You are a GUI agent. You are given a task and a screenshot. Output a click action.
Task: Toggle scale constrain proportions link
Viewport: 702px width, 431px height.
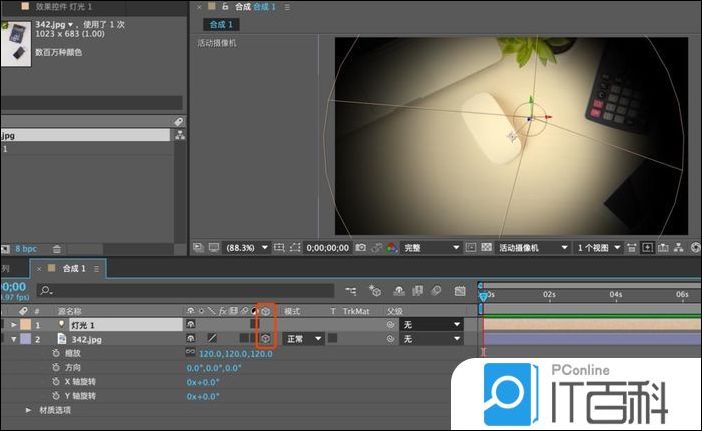click(x=190, y=354)
